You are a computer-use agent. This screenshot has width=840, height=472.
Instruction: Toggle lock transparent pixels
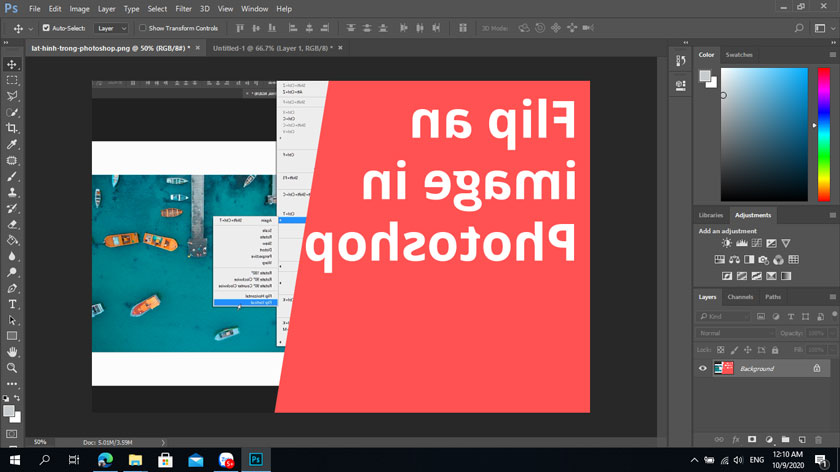click(721, 350)
